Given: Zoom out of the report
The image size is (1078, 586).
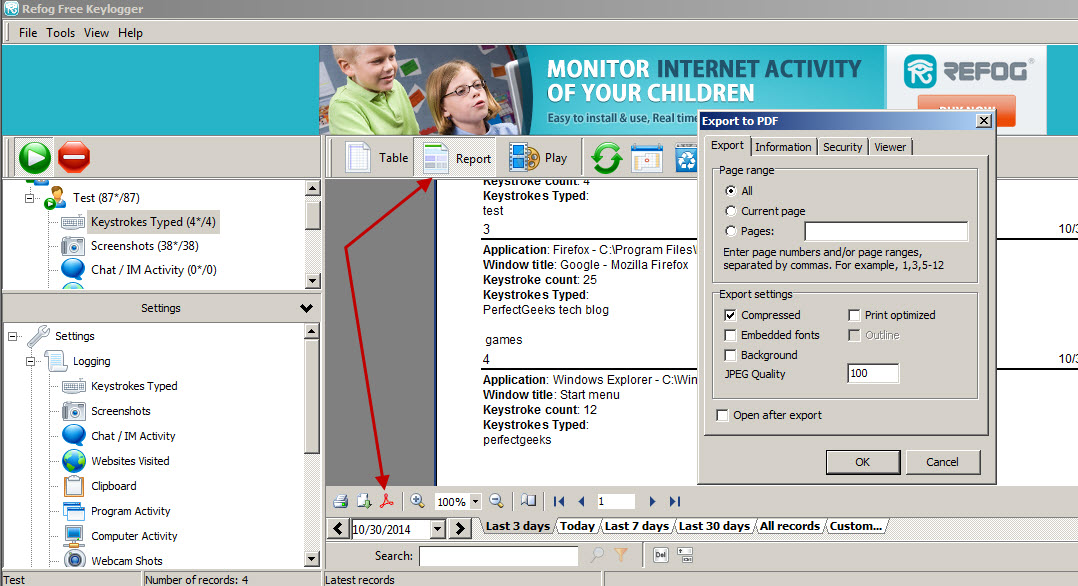Looking at the screenshot, I should (x=496, y=501).
